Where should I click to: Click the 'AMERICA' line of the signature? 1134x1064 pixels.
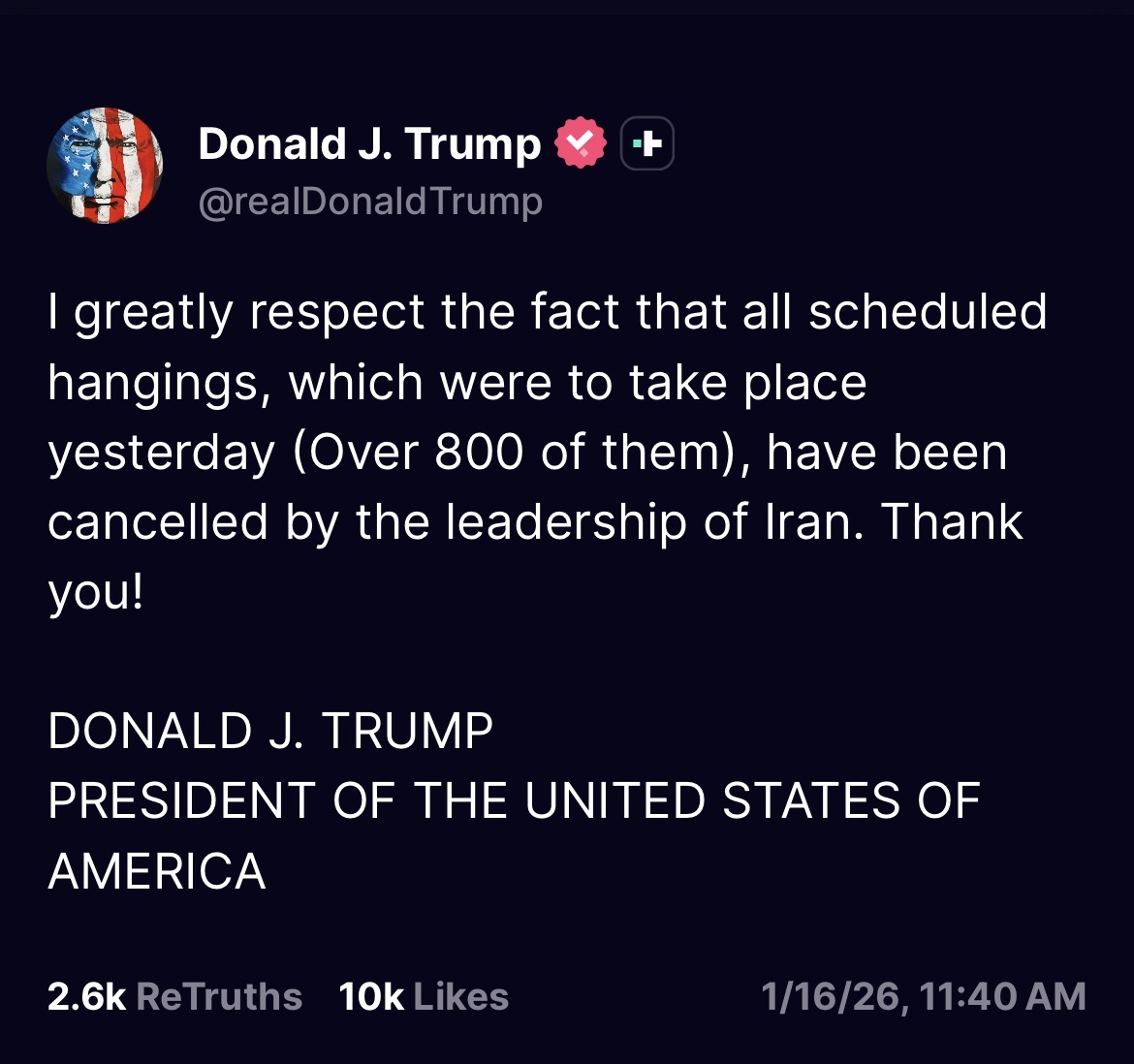tap(157, 870)
